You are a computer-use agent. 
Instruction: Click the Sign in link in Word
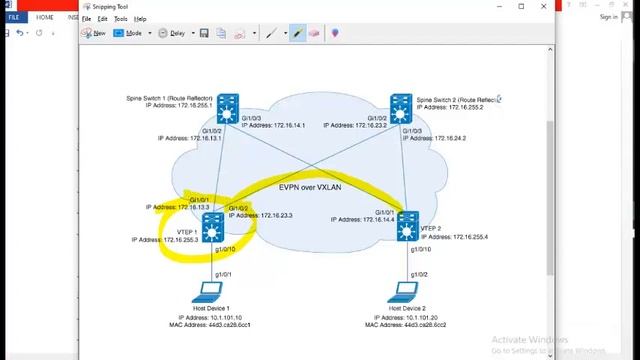[609, 17]
